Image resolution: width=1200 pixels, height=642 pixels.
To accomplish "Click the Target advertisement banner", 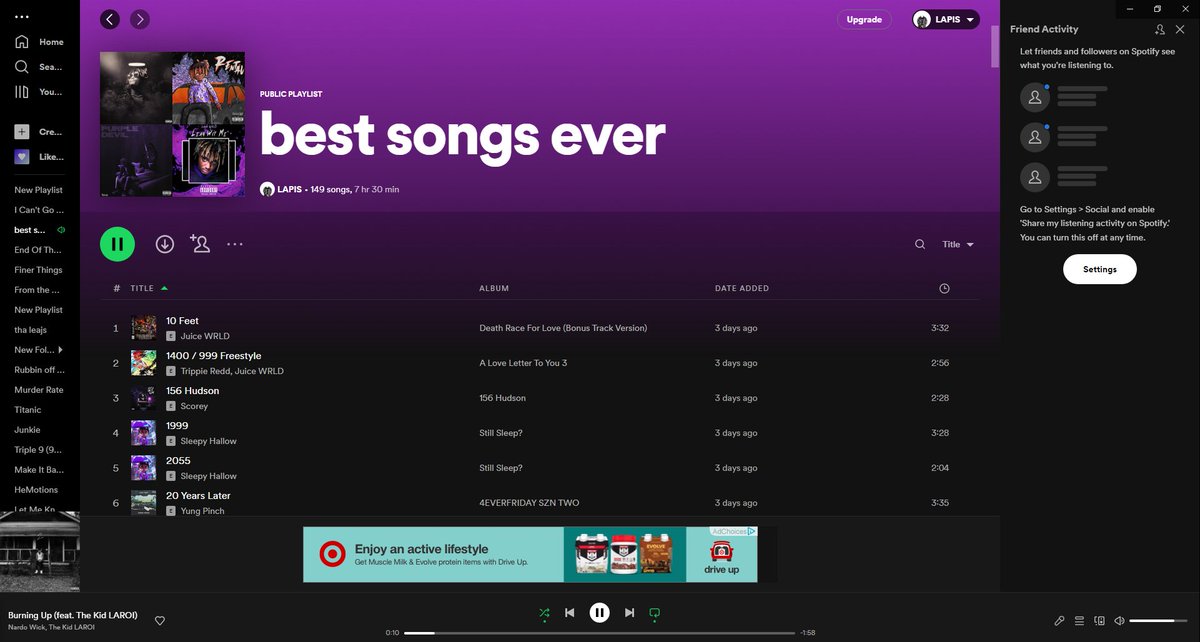I will [530, 554].
